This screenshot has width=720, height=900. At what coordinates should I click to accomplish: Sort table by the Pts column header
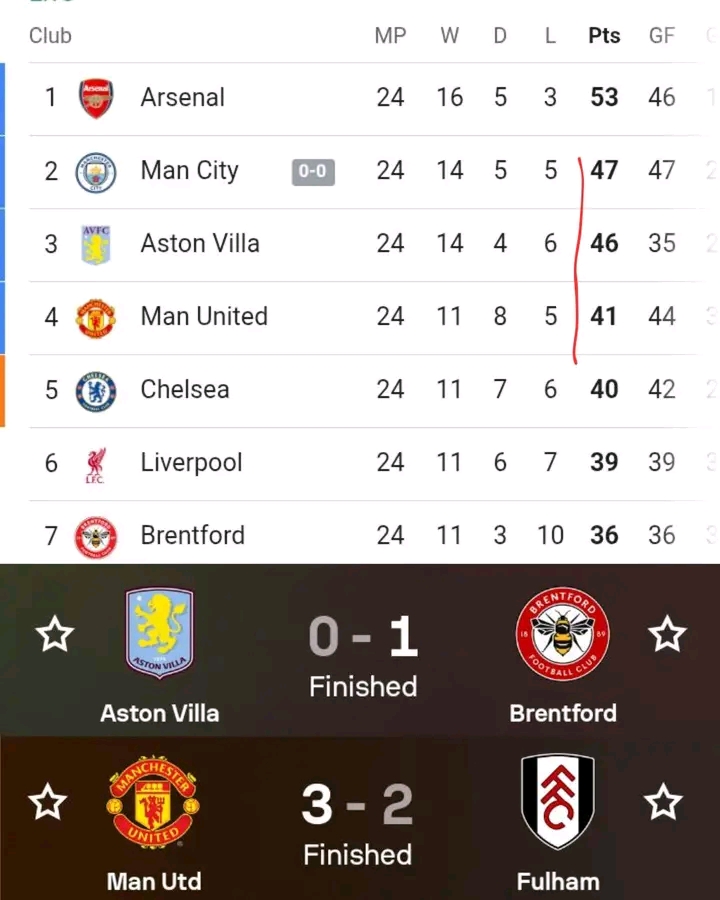tap(604, 36)
